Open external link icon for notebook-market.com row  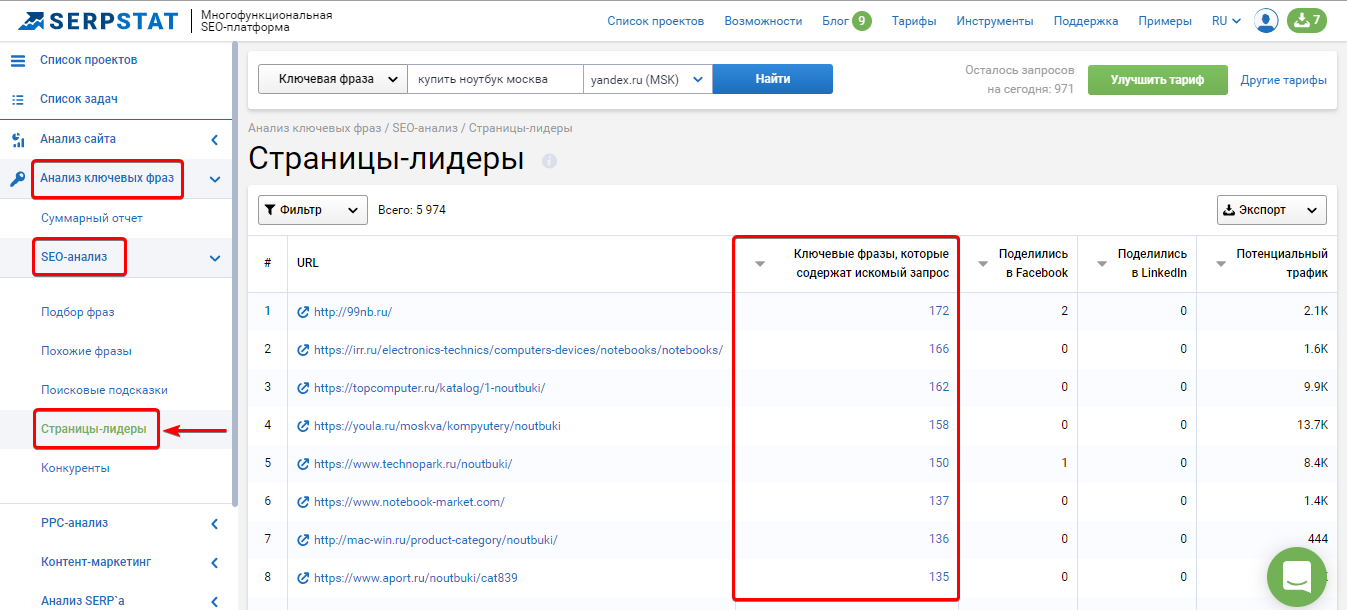[303, 502]
